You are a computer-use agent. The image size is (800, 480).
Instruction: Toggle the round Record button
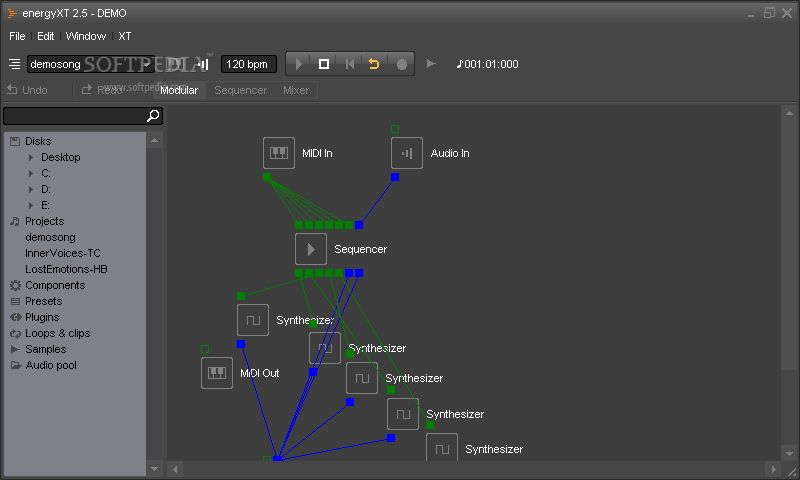(402, 64)
